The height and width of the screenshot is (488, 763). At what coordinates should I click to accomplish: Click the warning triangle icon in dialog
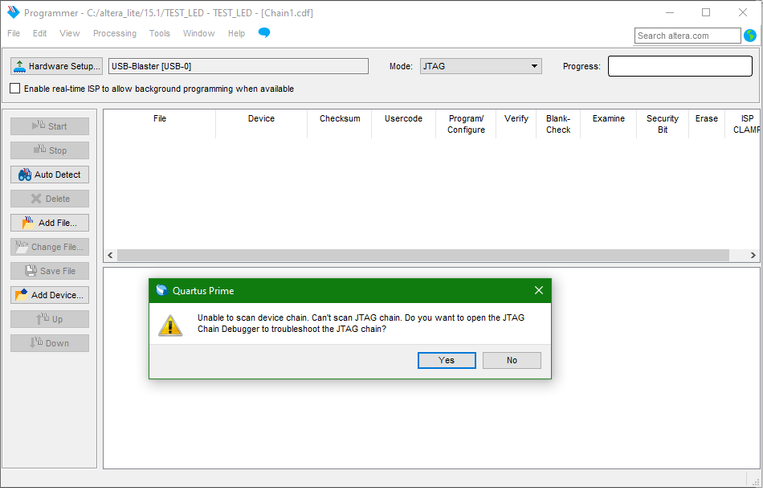[x=170, y=325]
